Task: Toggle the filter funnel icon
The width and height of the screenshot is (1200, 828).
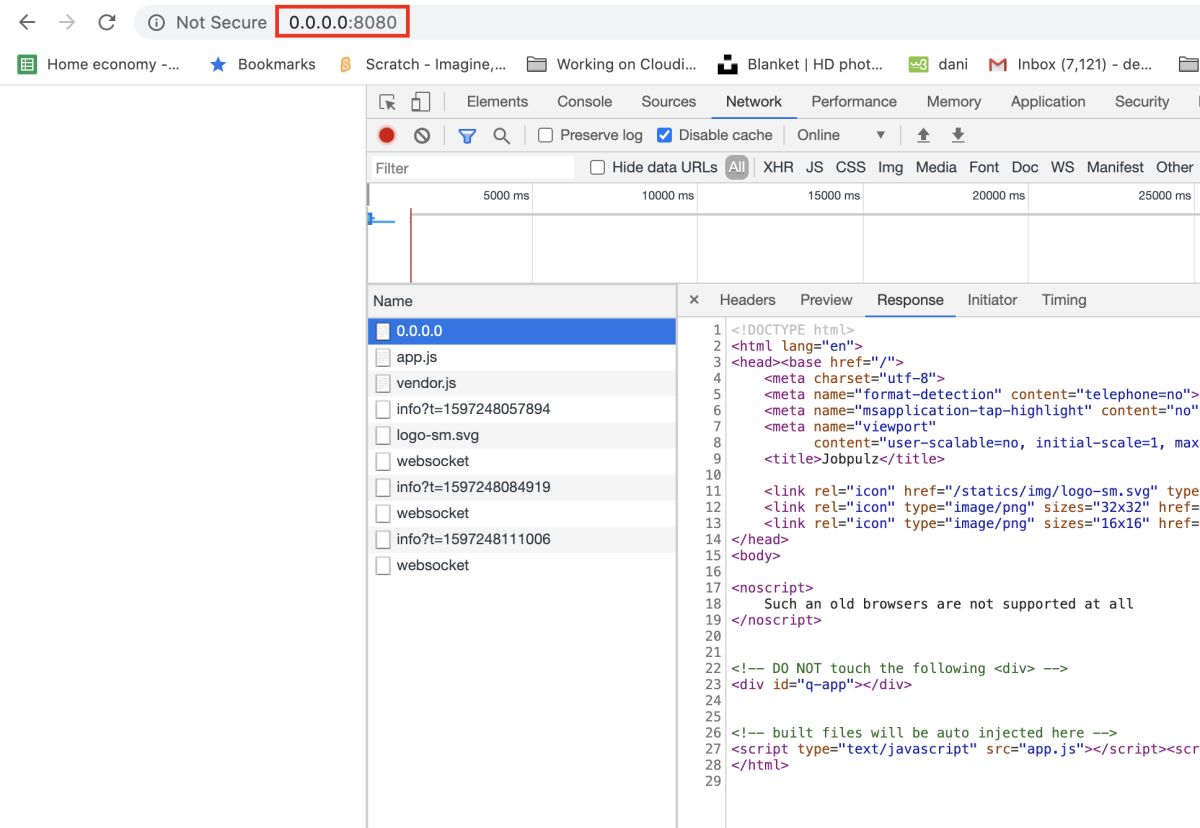Action: click(467, 135)
